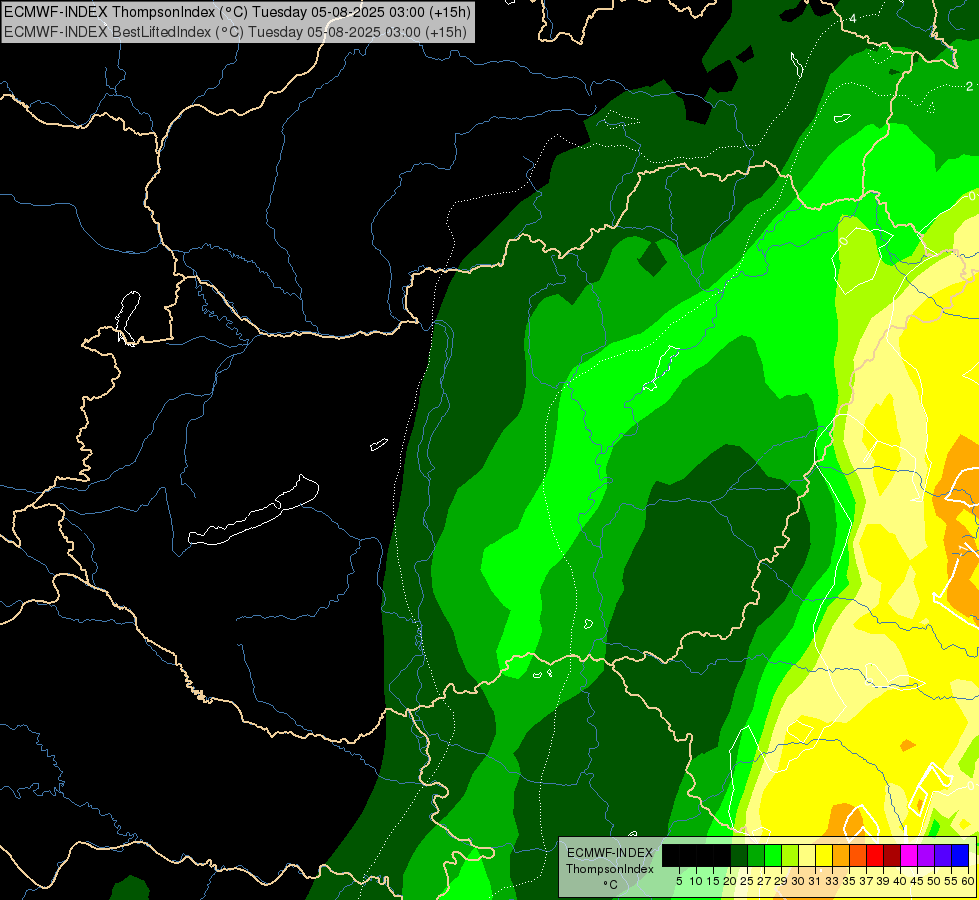Click the ThompsonIndex title line at top
Viewport: 979px width, 900px height.
click(x=237, y=11)
